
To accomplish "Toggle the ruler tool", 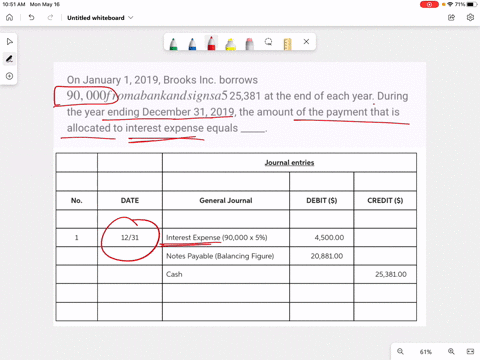I will [x=287, y=44].
